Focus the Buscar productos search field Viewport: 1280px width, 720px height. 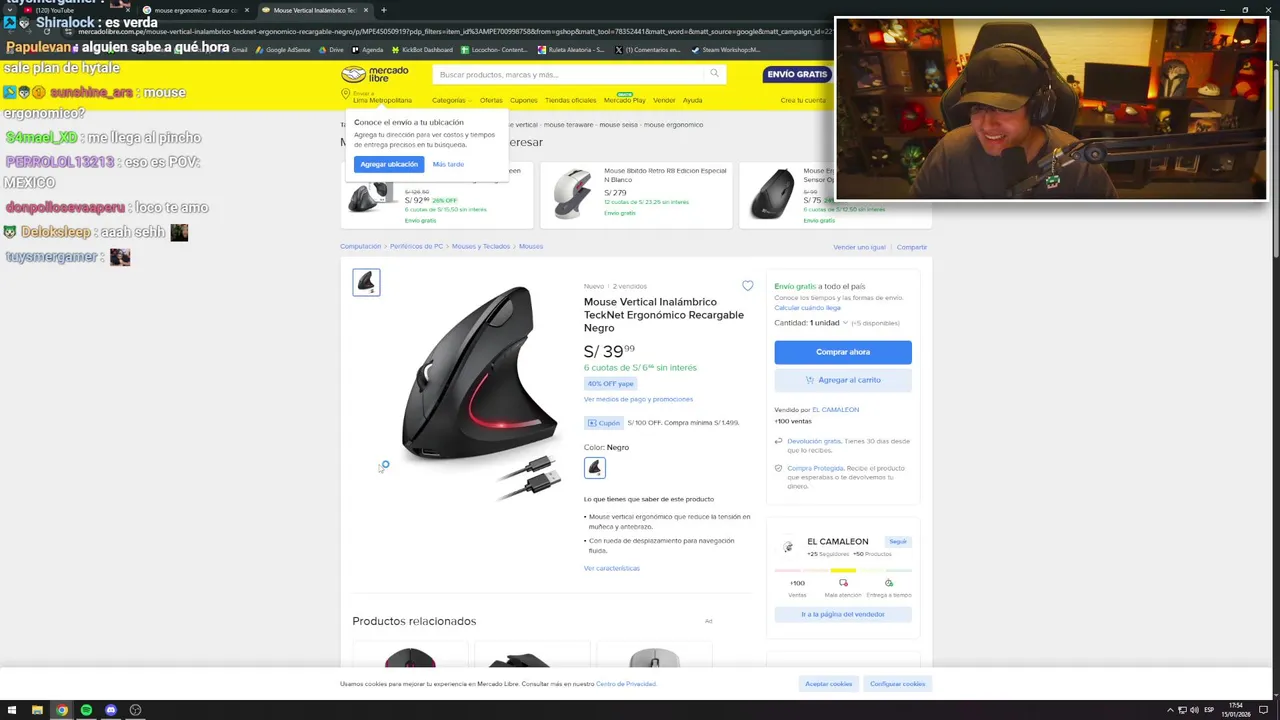tap(570, 74)
